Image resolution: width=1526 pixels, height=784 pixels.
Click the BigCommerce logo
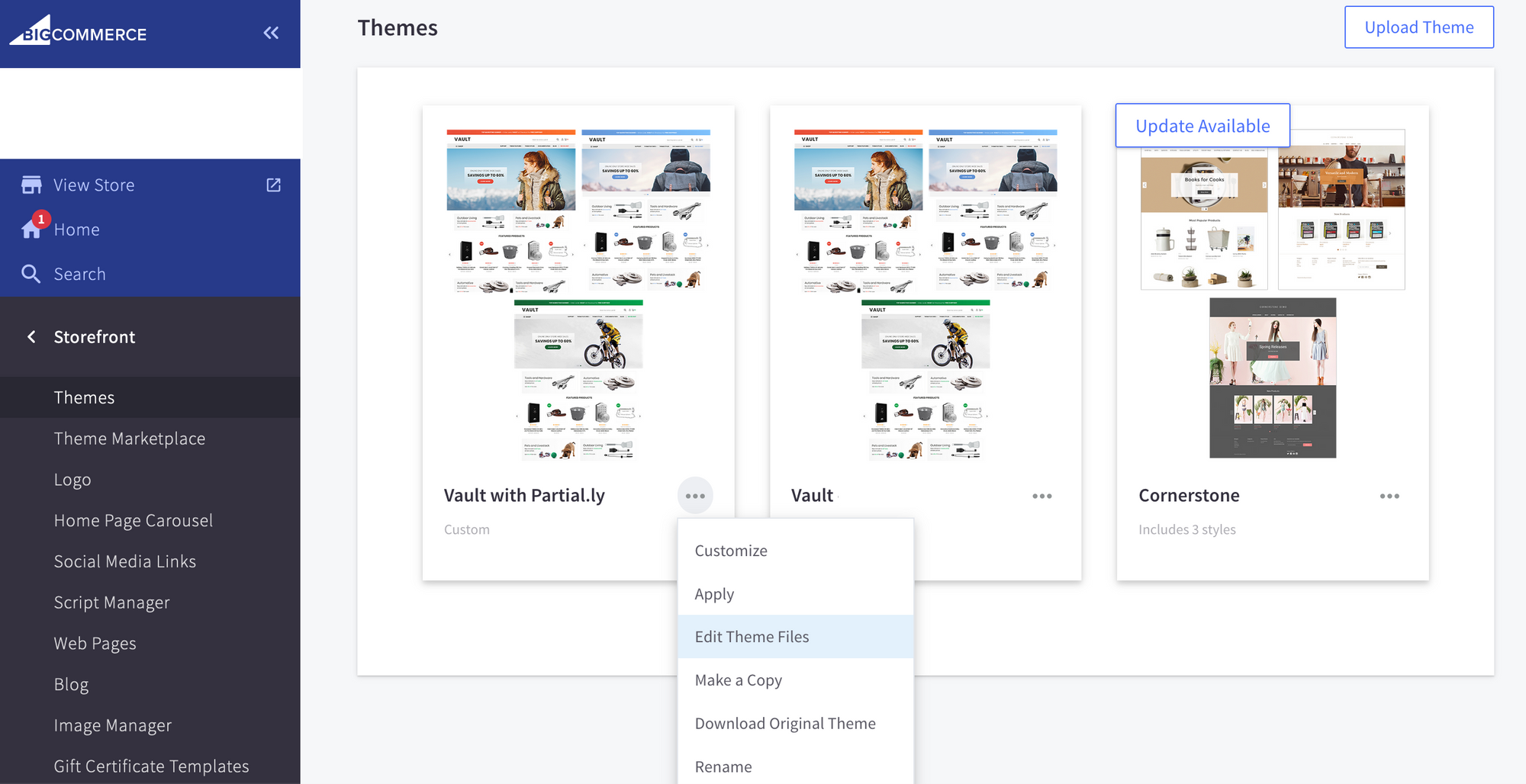78,31
